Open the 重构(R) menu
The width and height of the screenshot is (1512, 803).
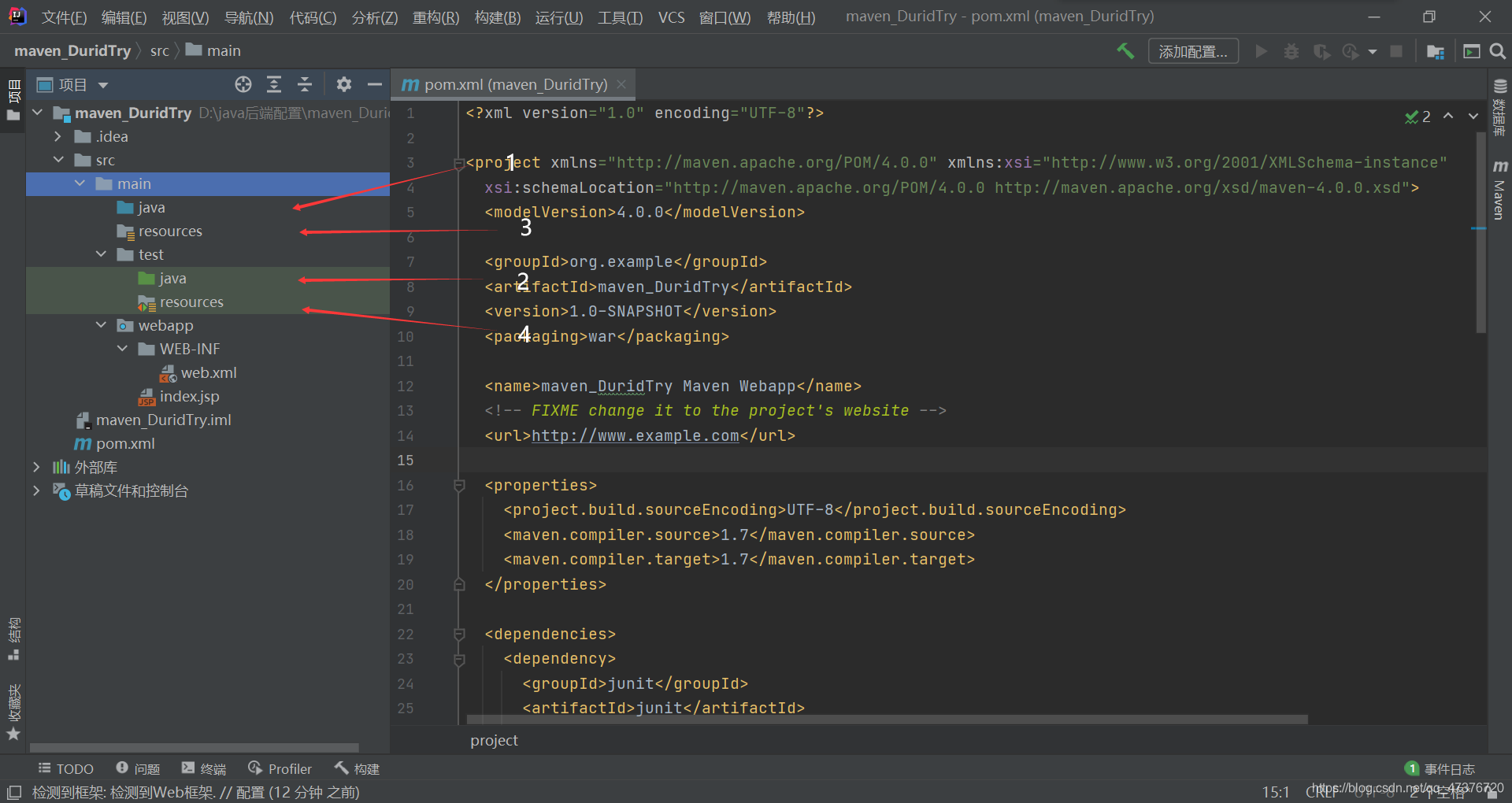click(435, 17)
